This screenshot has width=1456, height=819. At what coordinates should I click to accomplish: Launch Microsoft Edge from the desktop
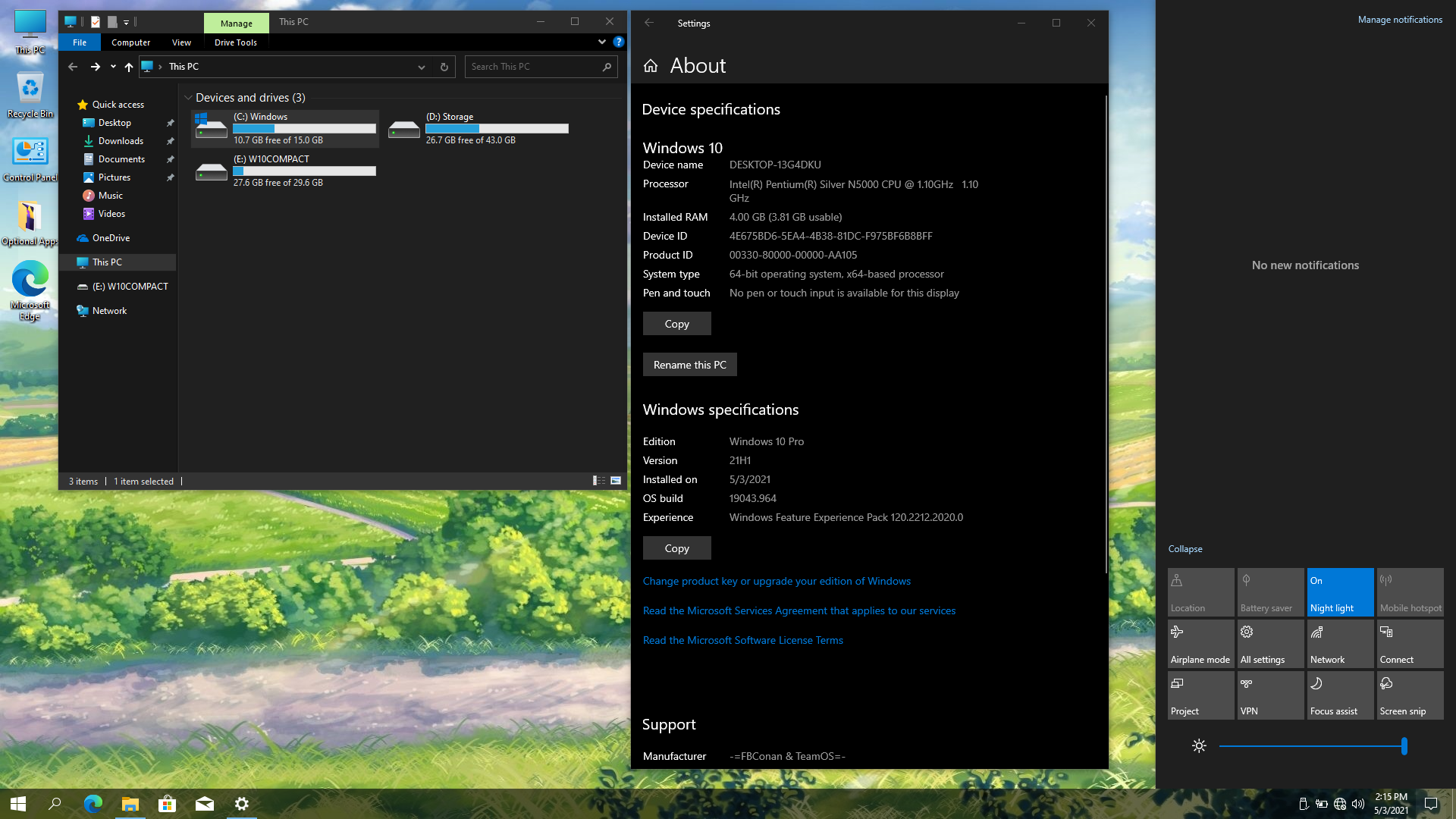tap(30, 290)
